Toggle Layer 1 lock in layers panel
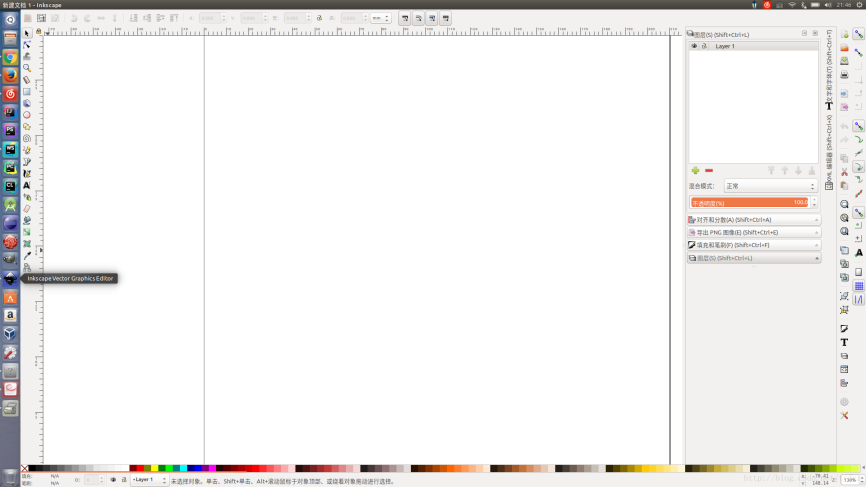866x487 pixels. (x=704, y=46)
